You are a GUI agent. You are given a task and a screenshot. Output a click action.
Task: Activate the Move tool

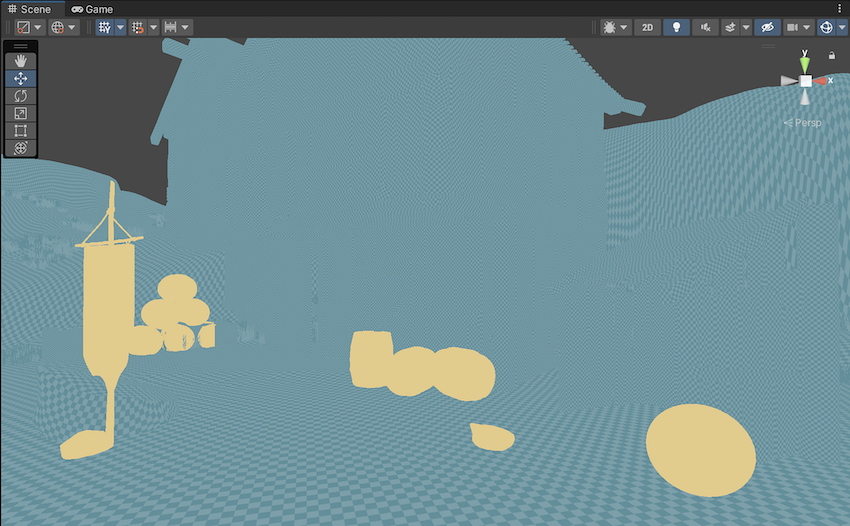pos(21,78)
